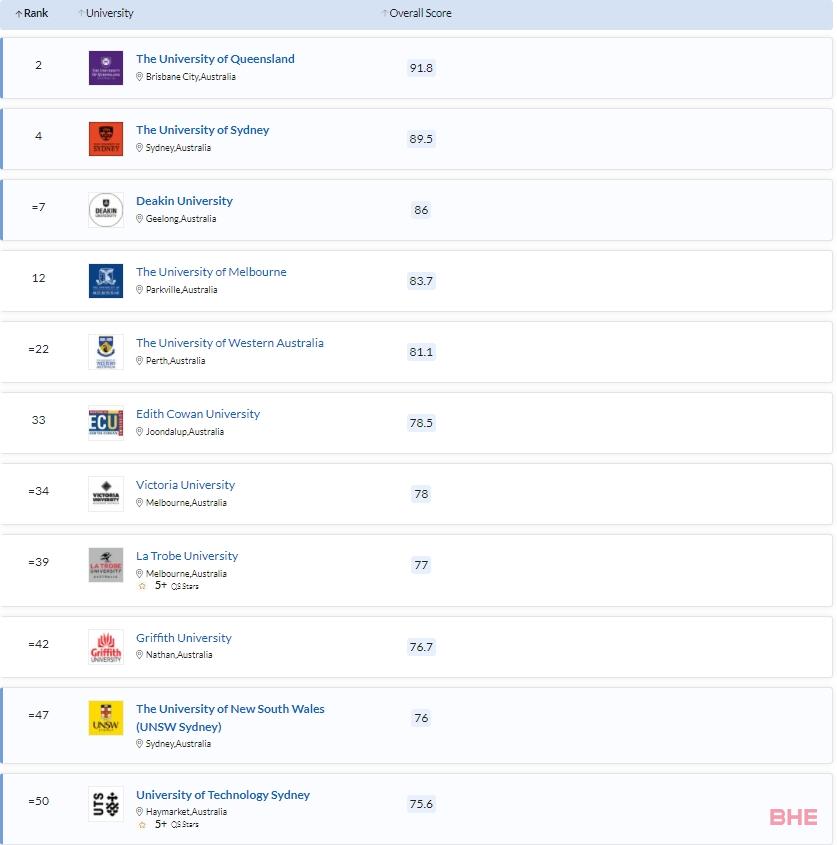Open The University of Sydney link

[x=203, y=130]
